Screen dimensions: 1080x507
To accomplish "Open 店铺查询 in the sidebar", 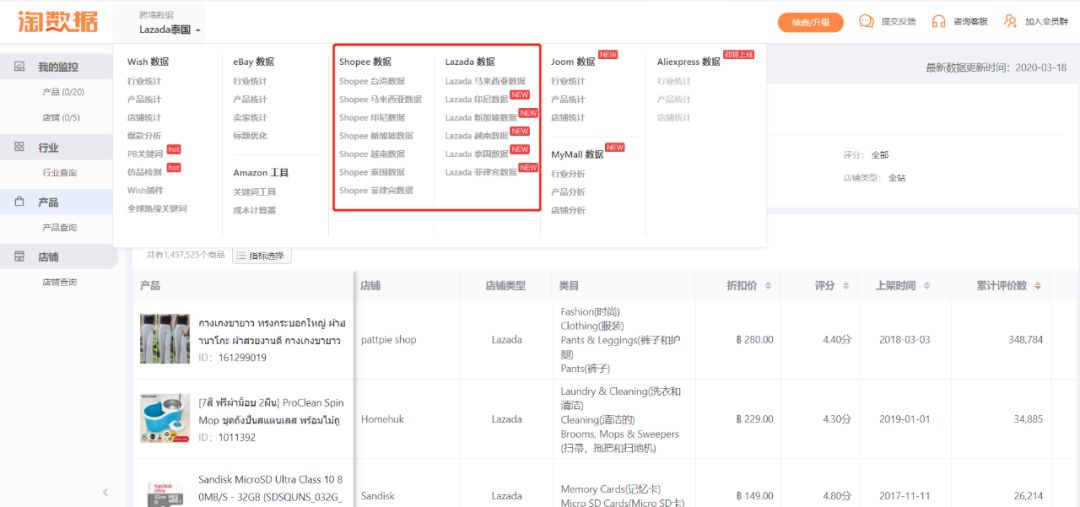I will (60, 282).
